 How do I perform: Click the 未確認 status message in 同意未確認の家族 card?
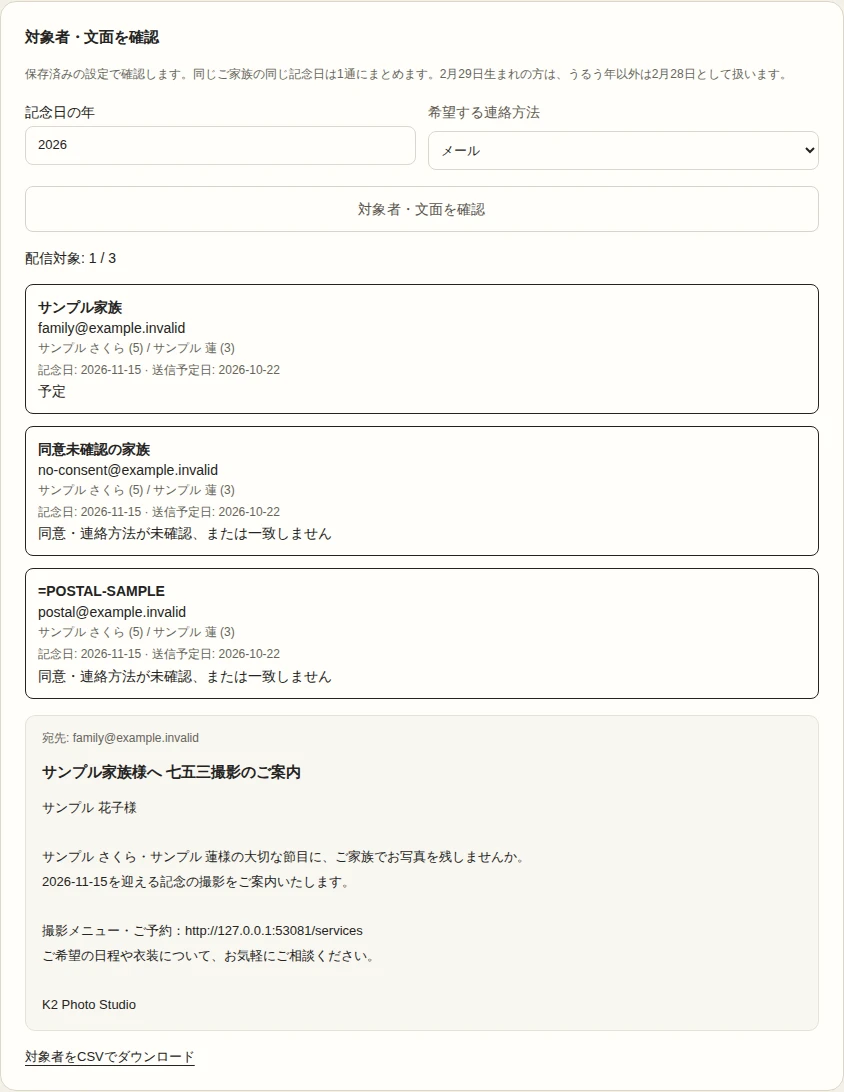[185, 533]
